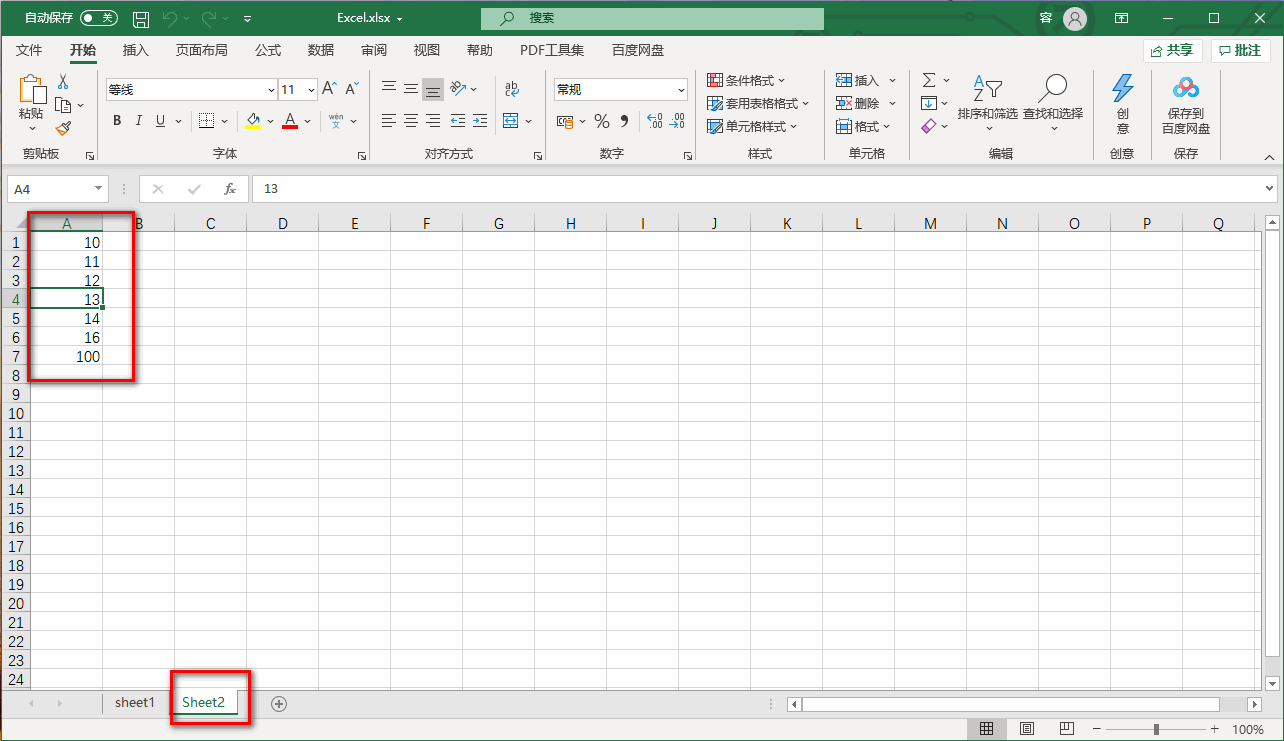1284x741 pixels.
Task: Click the AutoSum sigma icon
Action: tap(929, 80)
